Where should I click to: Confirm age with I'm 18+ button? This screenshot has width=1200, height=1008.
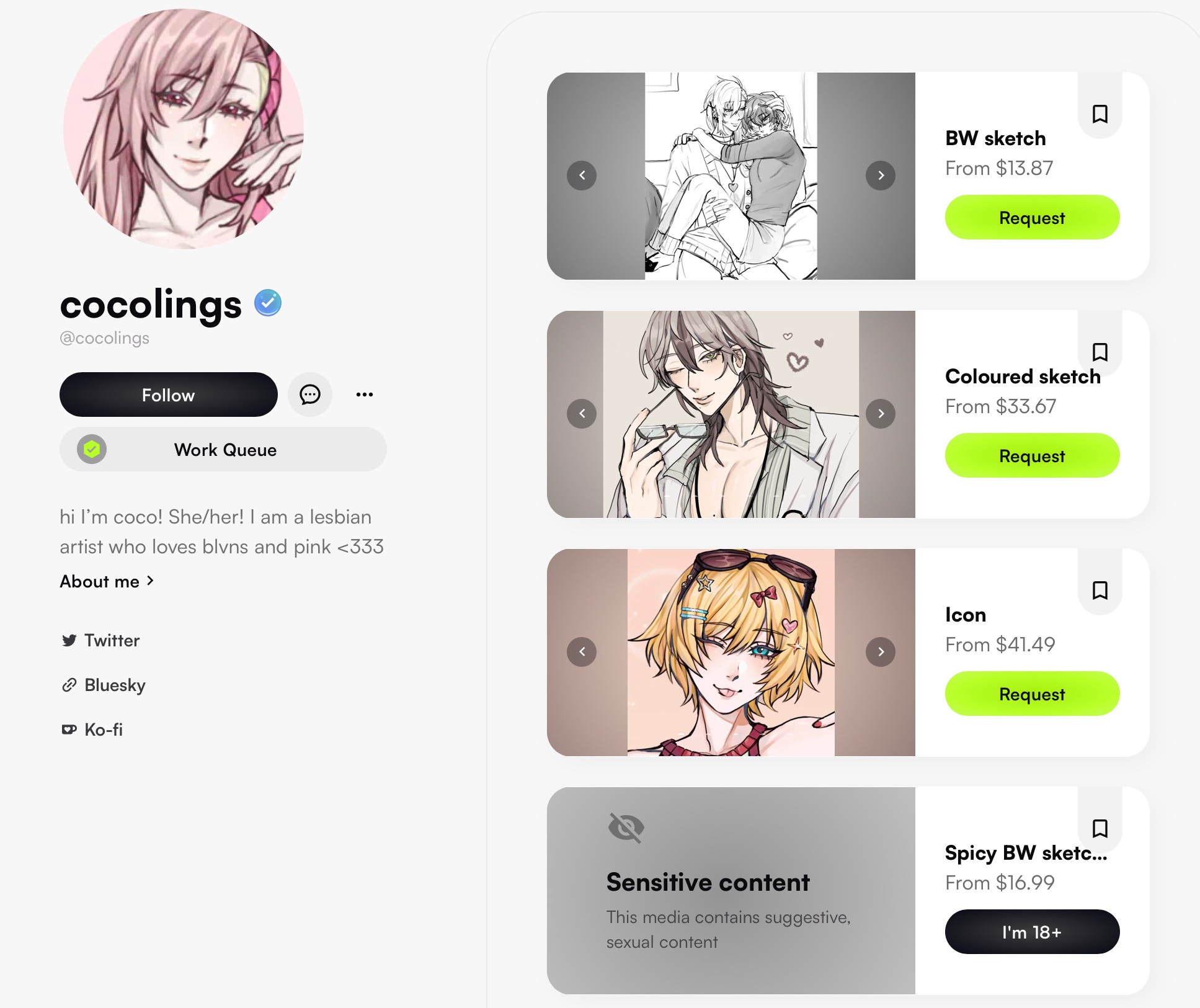click(x=1032, y=932)
